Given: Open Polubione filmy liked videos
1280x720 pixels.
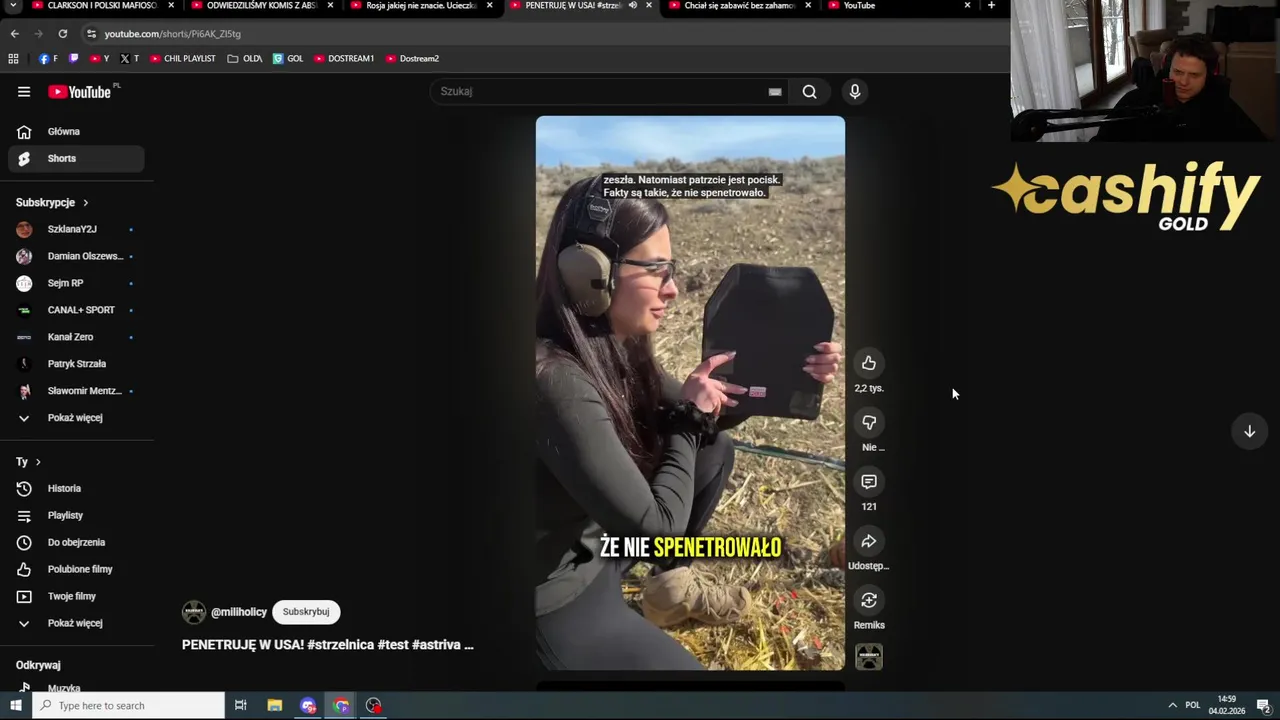Looking at the screenshot, I should [76, 569].
